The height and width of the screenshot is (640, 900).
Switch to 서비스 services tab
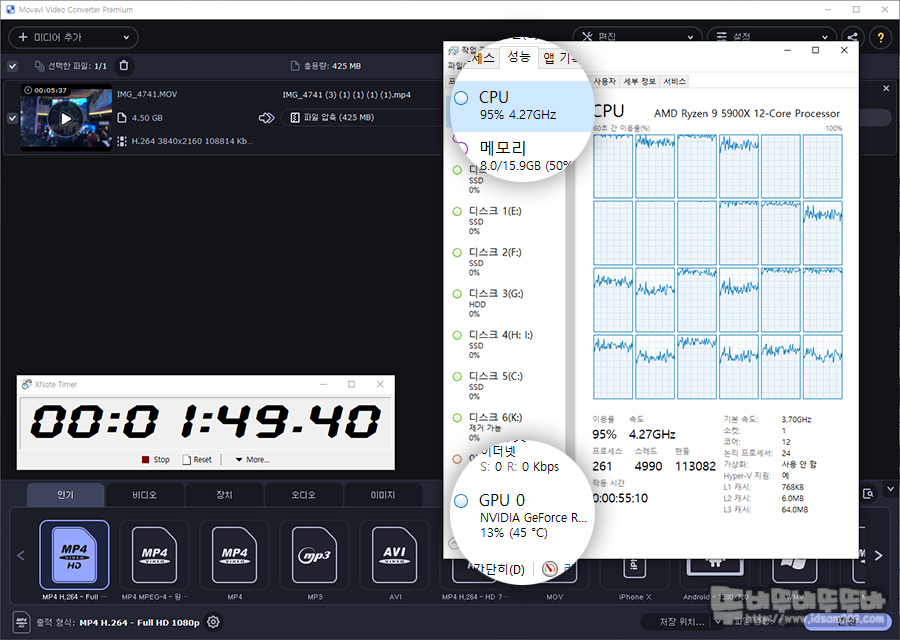coord(674,82)
